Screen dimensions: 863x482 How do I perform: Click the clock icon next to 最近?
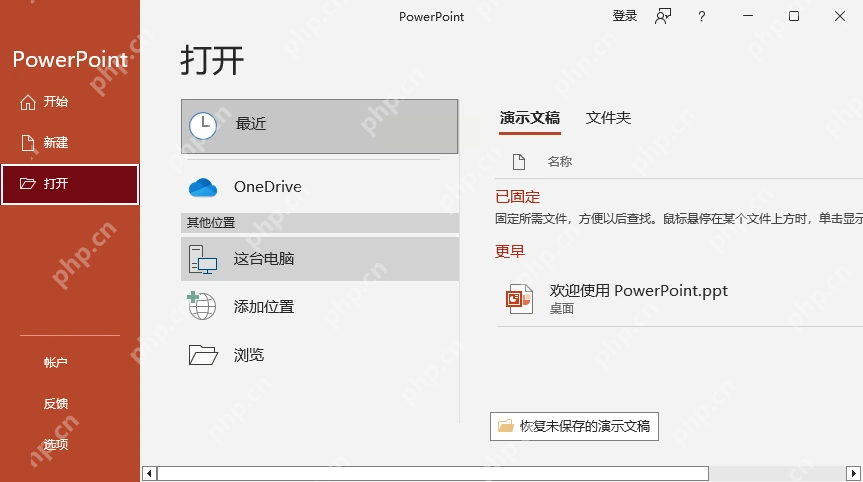203,126
